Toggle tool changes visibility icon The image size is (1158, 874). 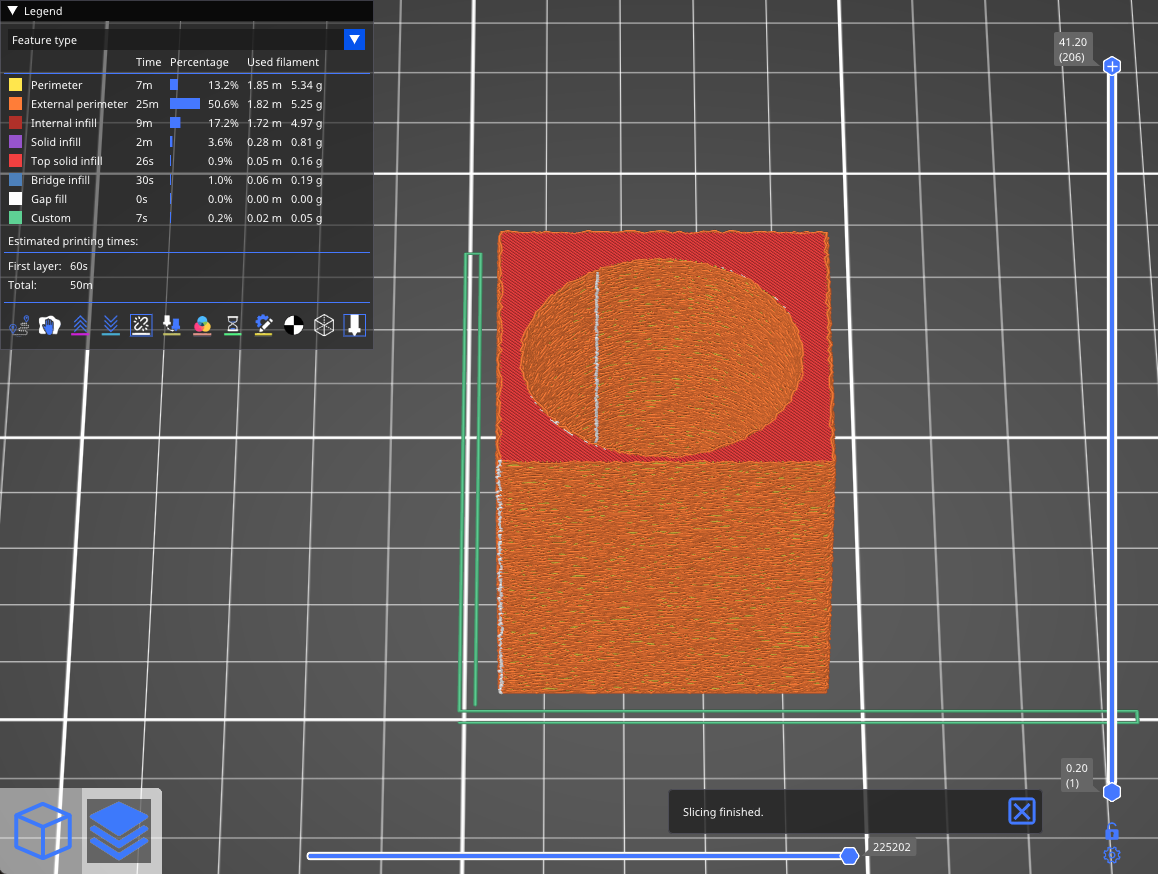pos(172,325)
